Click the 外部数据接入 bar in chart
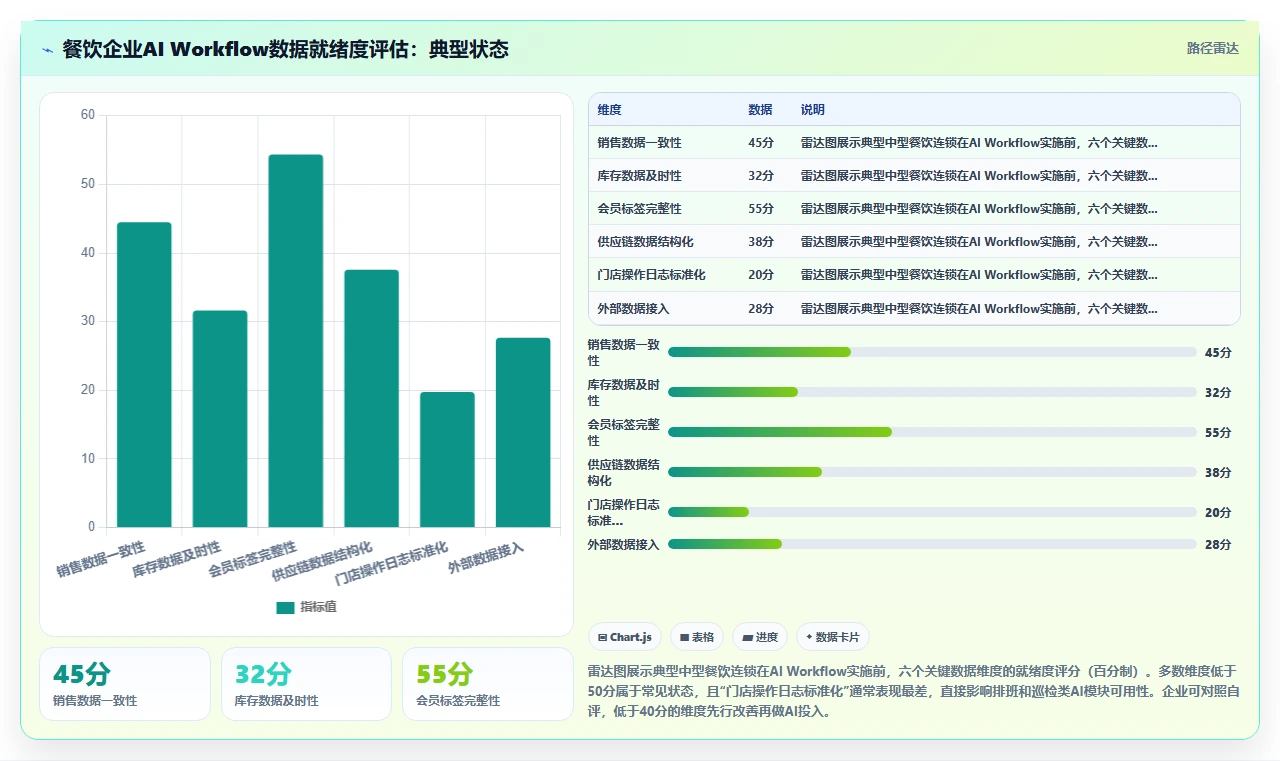Screen dimensions: 1280x761 pos(523,433)
